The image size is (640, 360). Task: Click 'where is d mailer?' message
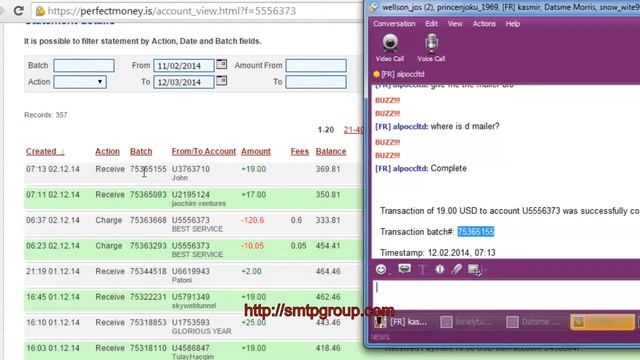[465, 126]
